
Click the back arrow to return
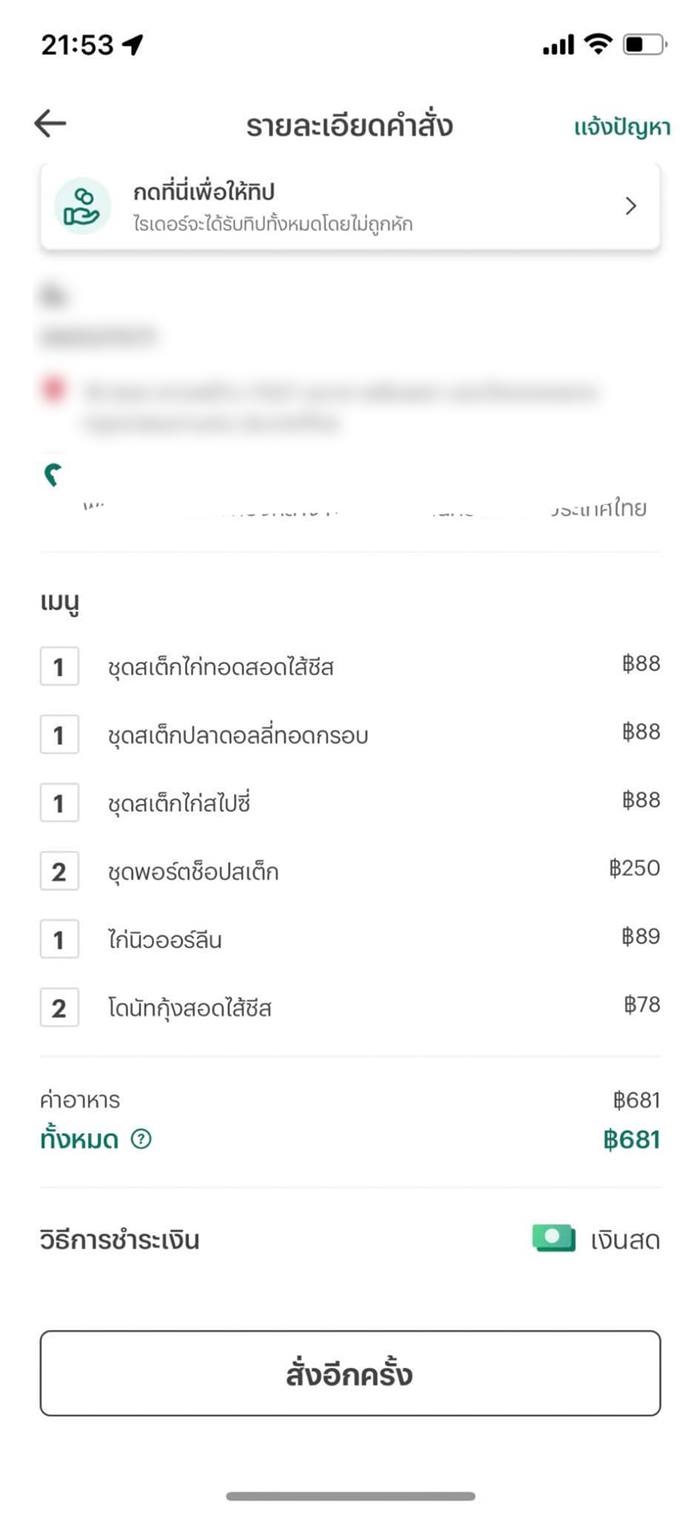(x=48, y=122)
